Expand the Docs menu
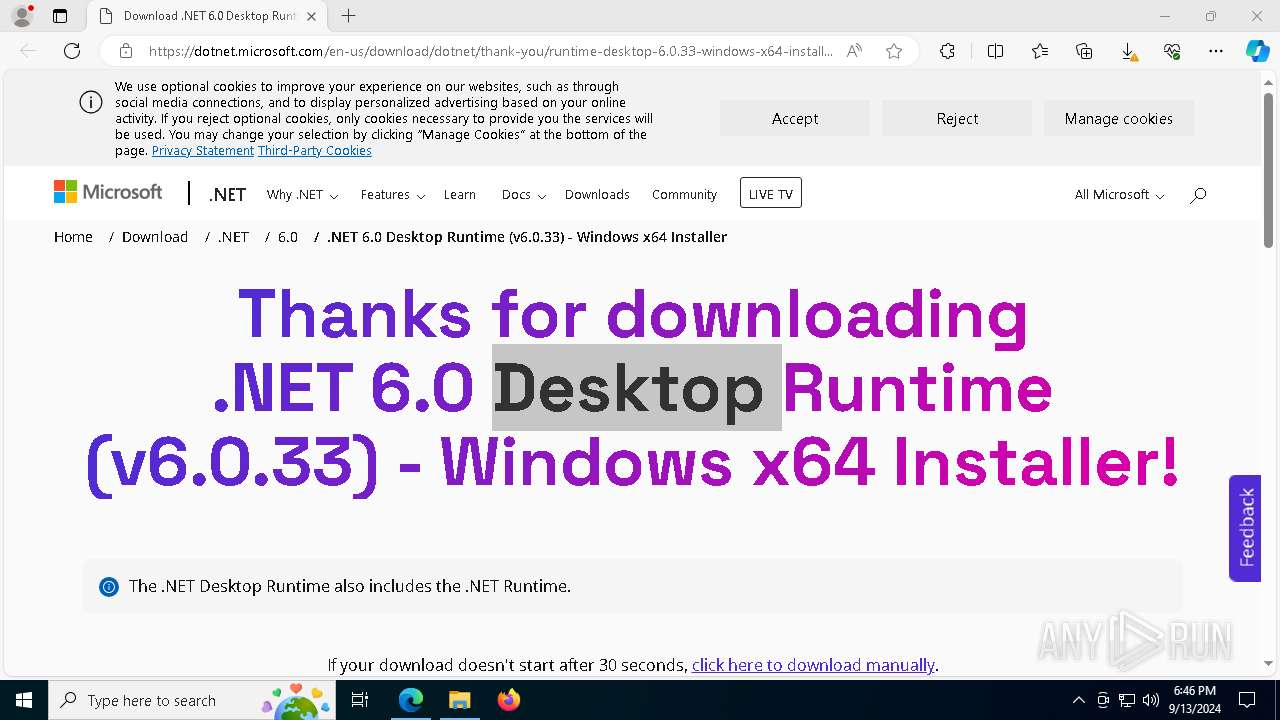The width and height of the screenshot is (1280, 720). pos(524,195)
